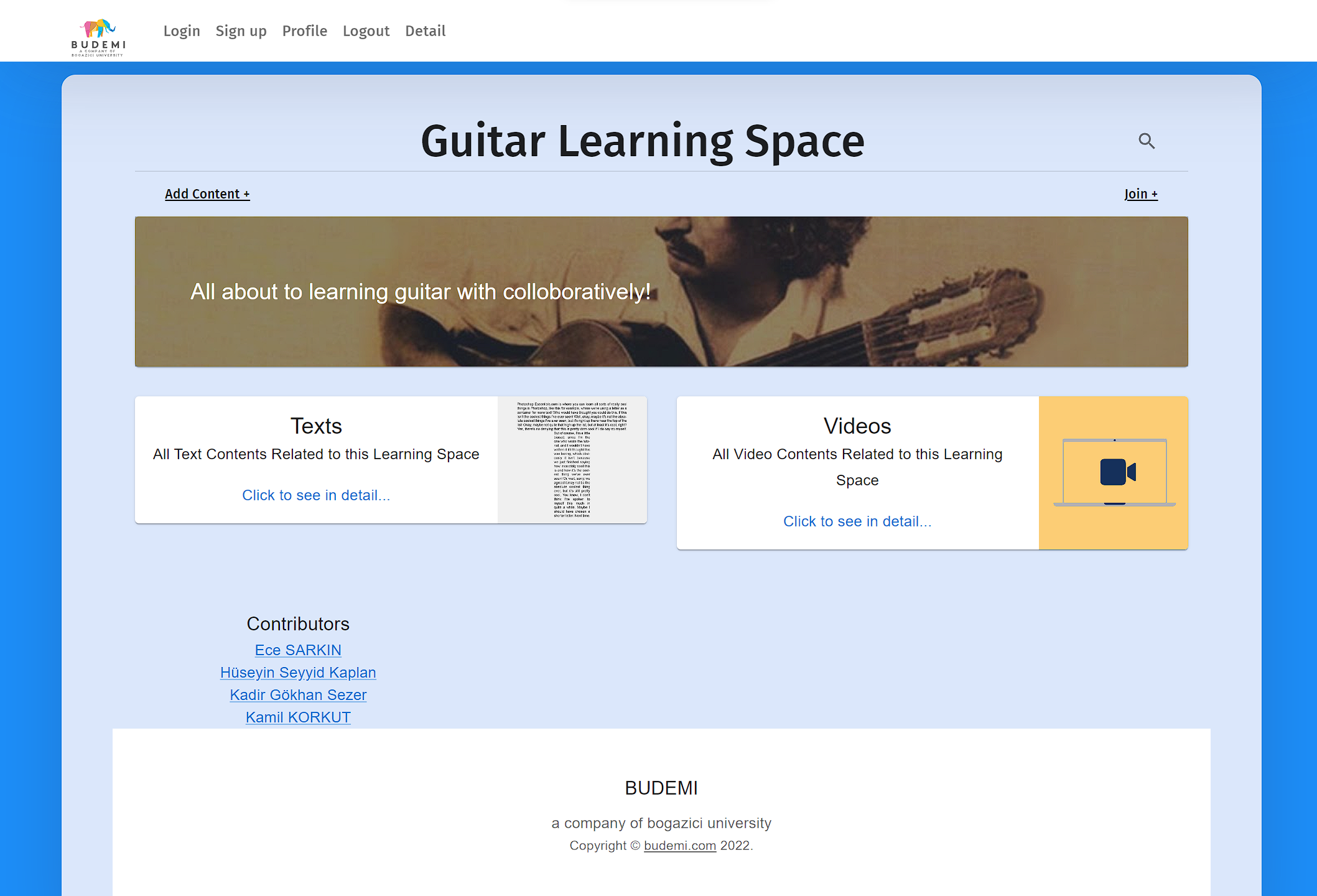
Task: Visit budemi.com from the footer
Action: tap(680, 846)
